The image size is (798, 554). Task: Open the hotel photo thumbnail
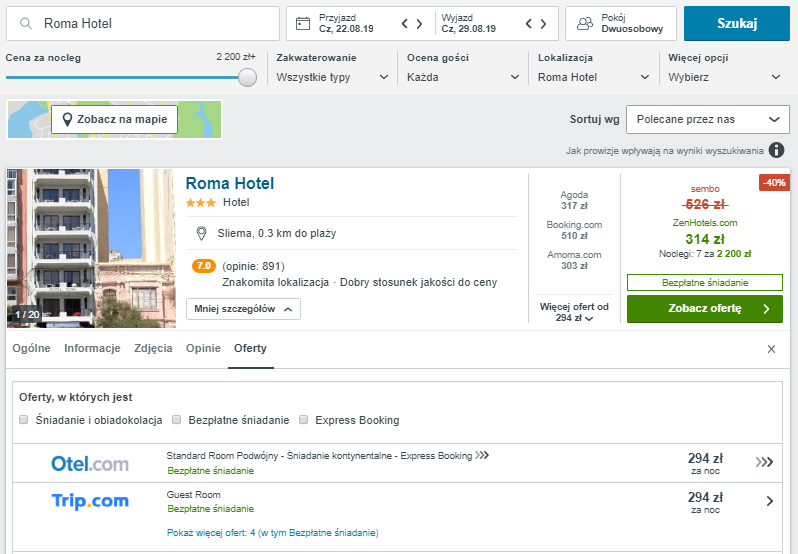(92, 248)
